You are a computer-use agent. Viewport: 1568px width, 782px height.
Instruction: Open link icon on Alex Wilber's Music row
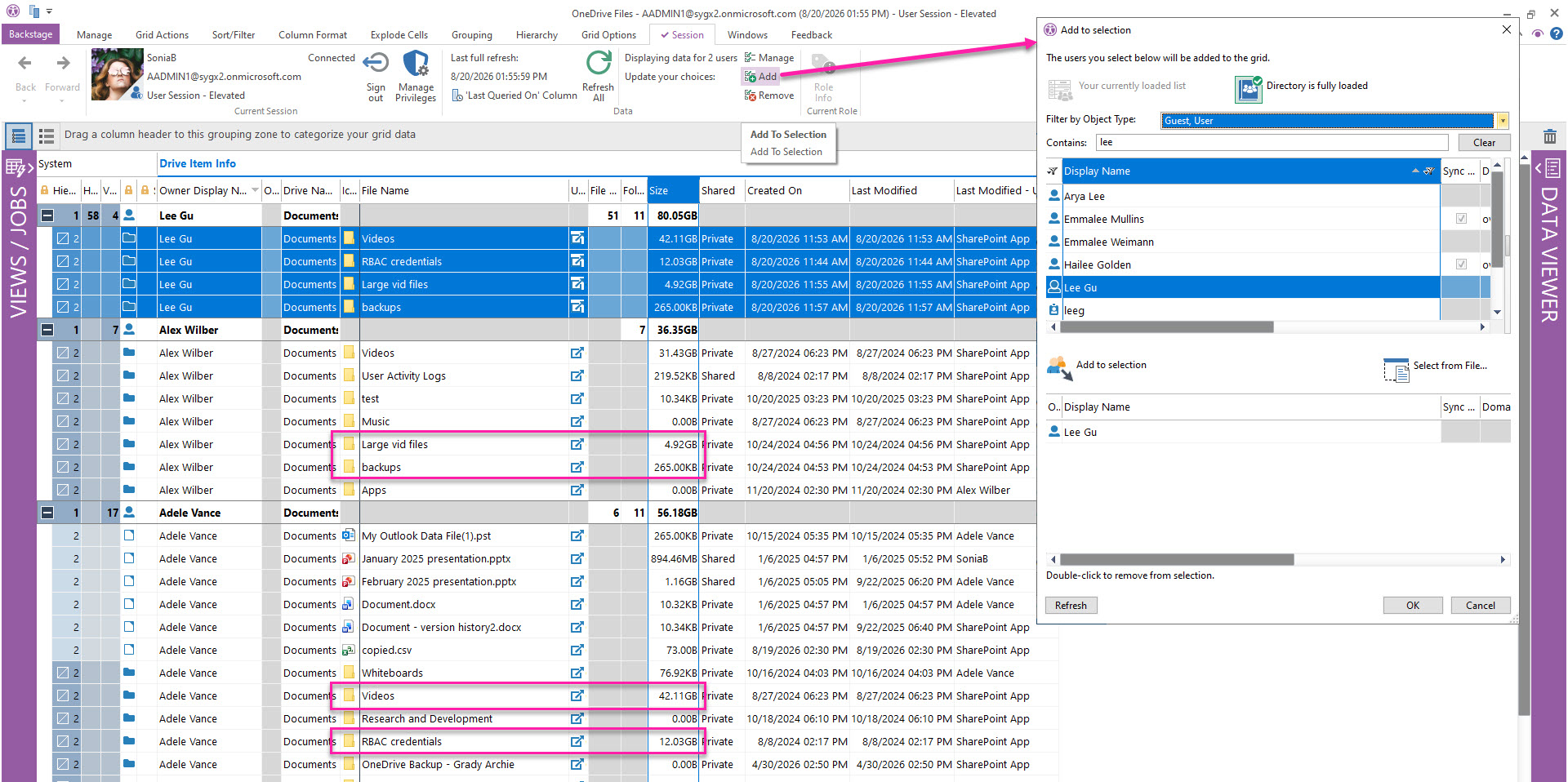pos(577,422)
